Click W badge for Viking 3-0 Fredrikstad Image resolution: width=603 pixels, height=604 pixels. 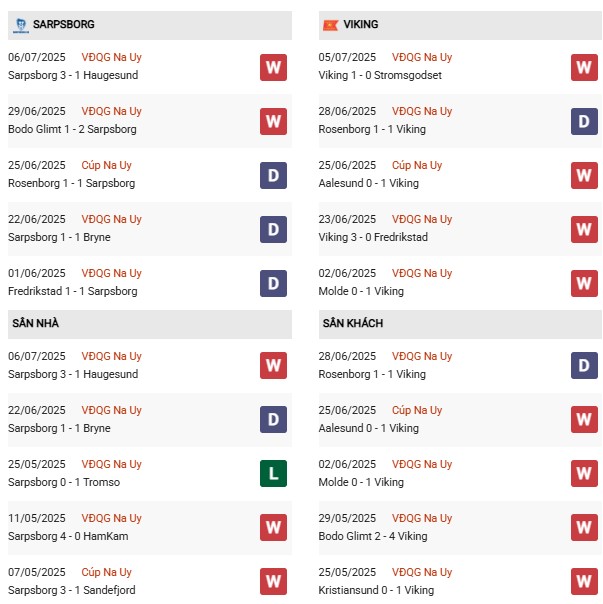click(x=584, y=229)
